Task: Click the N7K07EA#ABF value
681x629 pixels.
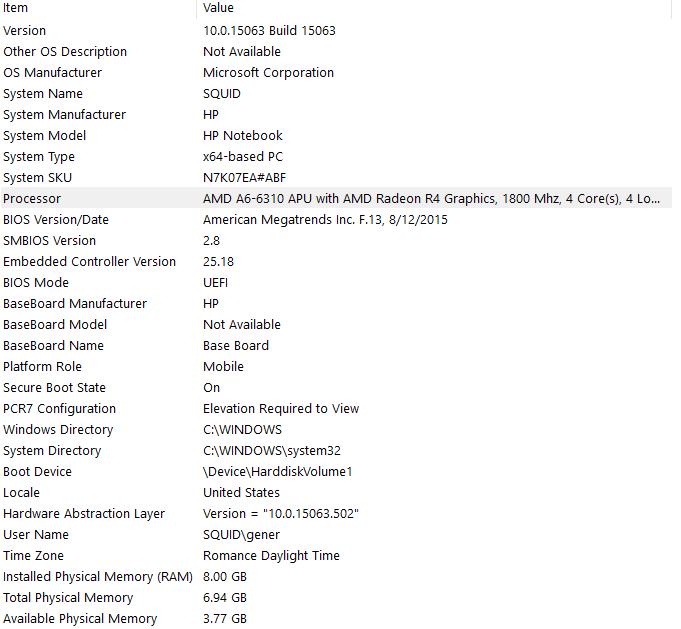Action: [x=245, y=178]
